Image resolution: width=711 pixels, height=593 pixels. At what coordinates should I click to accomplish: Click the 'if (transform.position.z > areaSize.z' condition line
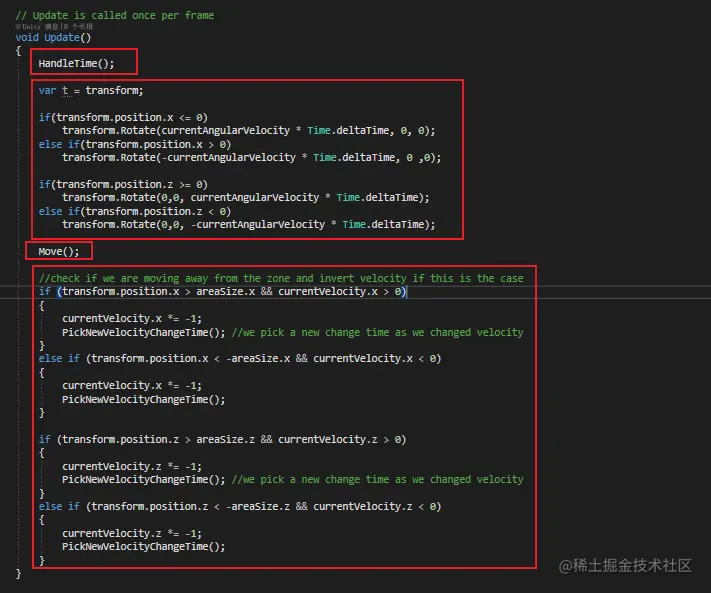coord(223,440)
